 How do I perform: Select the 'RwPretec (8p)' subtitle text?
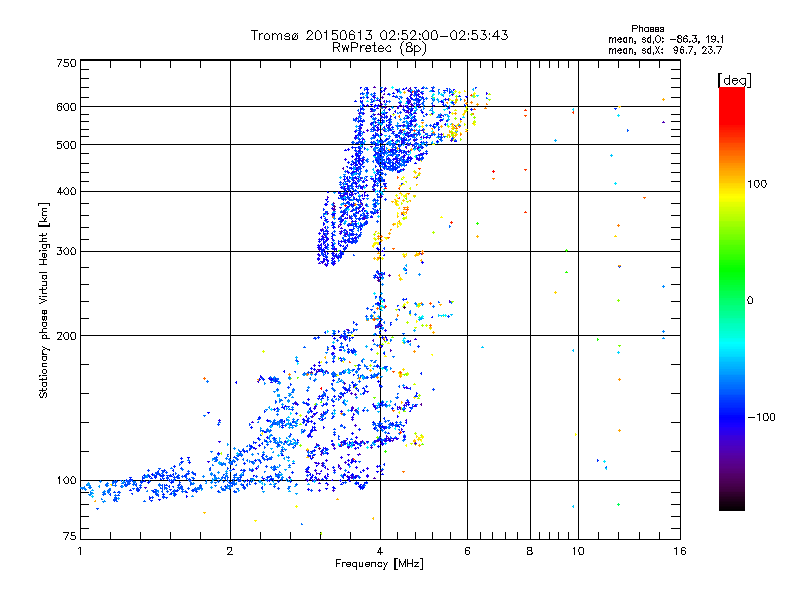[379, 48]
